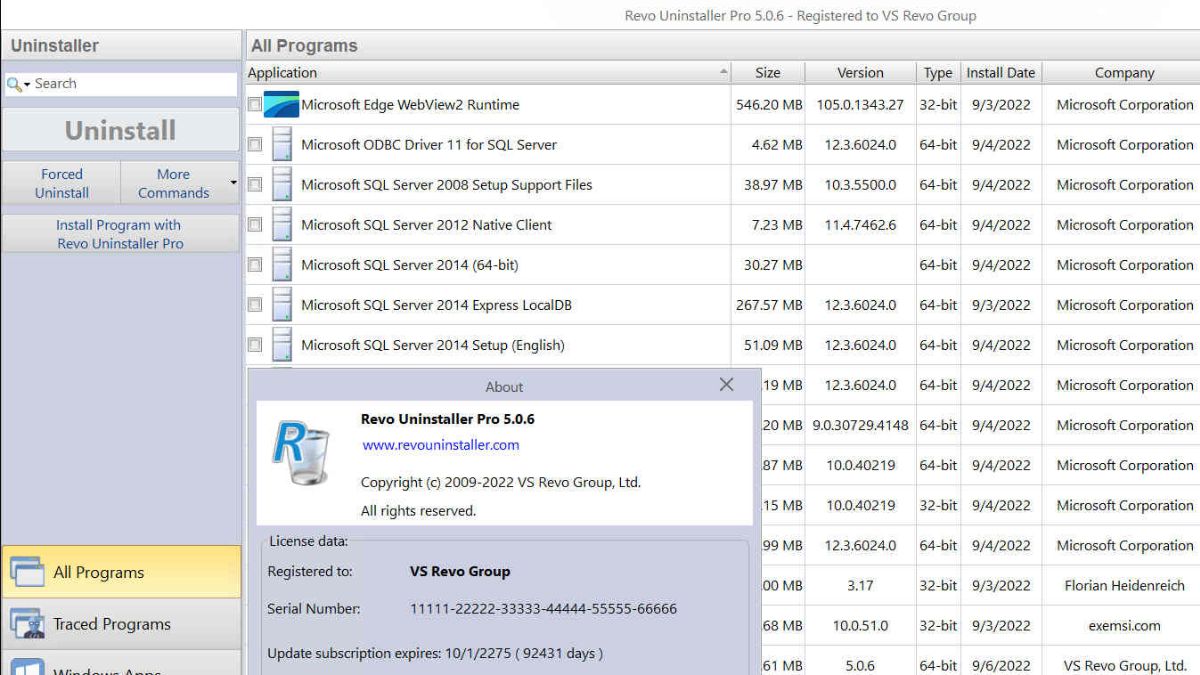Click the serial number 11111-22222-33333-44444-55555-66666
Viewport: 1200px width, 675px height.
point(543,608)
